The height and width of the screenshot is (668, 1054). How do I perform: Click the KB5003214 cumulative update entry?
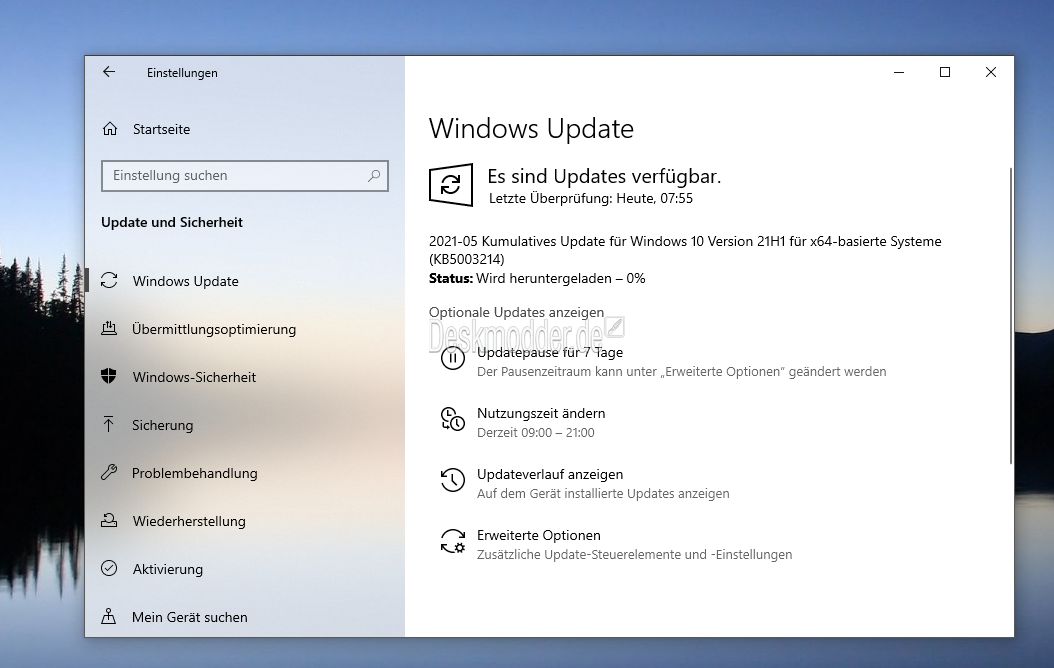(x=685, y=250)
